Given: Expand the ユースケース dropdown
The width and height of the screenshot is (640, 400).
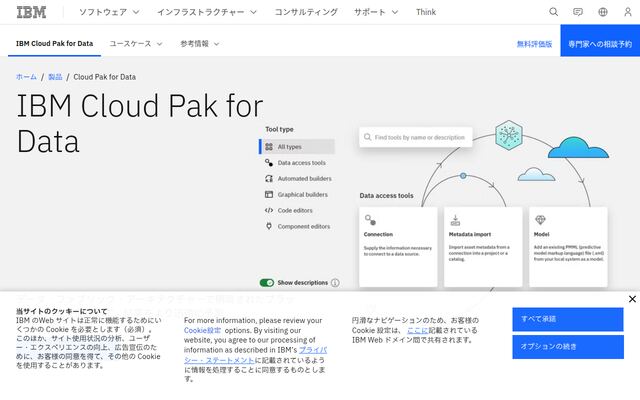Looking at the screenshot, I should (x=136, y=44).
